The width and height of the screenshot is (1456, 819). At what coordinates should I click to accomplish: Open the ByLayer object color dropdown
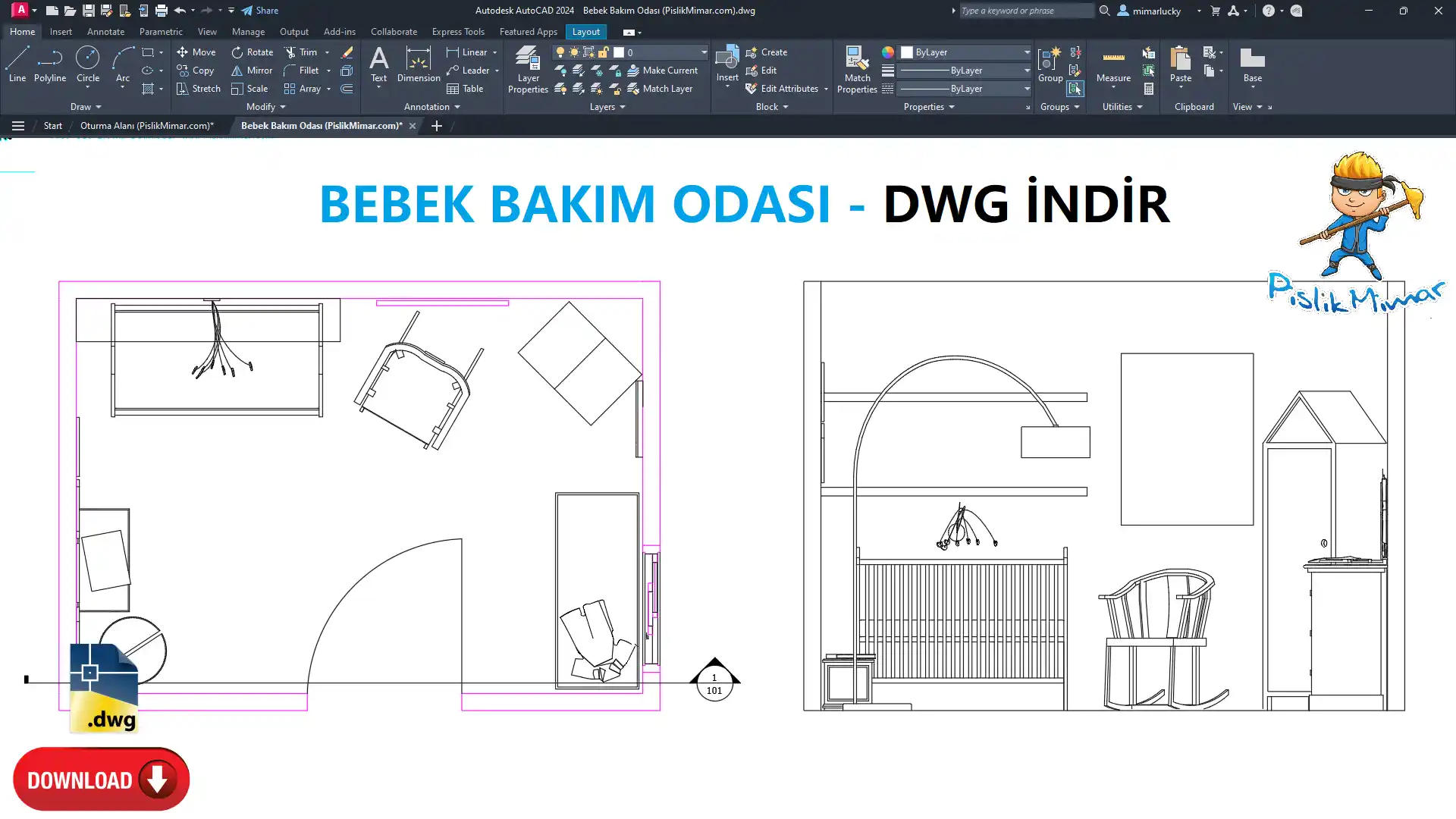tap(1026, 52)
